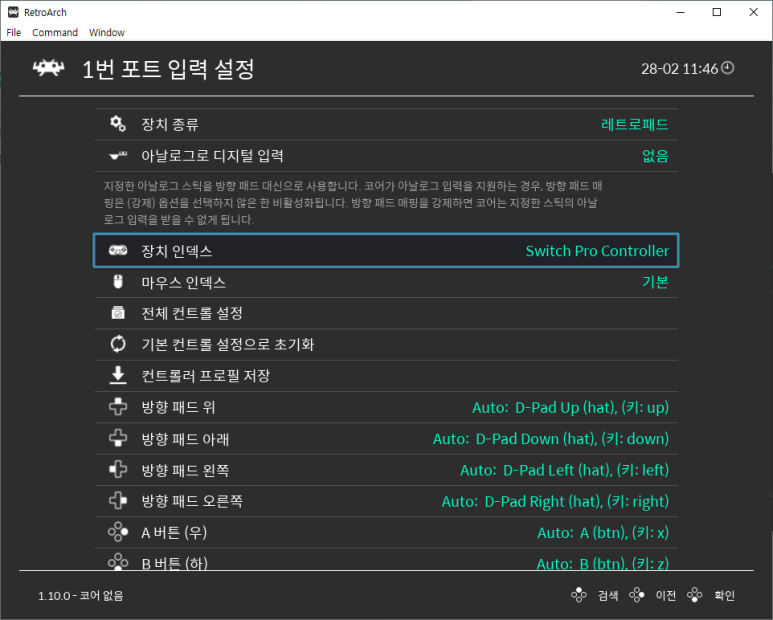Click the D-pad icon for 방향 패드 아래
Image resolution: width=773 pixels, height=620 pixels.
coord(118,438)
